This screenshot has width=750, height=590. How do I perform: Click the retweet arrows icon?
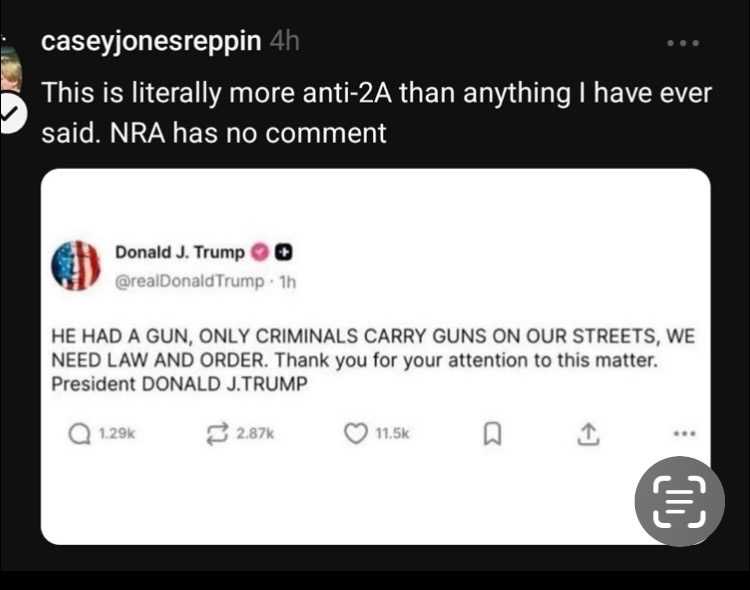click(216, 433)
